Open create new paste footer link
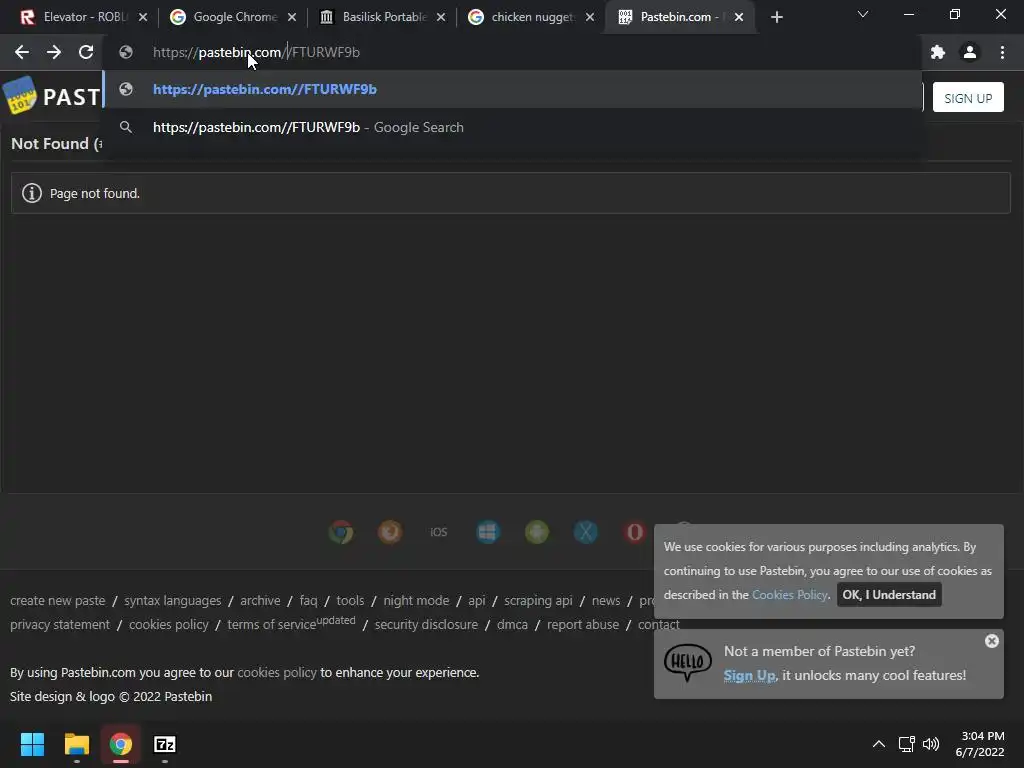This screenshot has height=768, width=1024. tap(57, 601)
